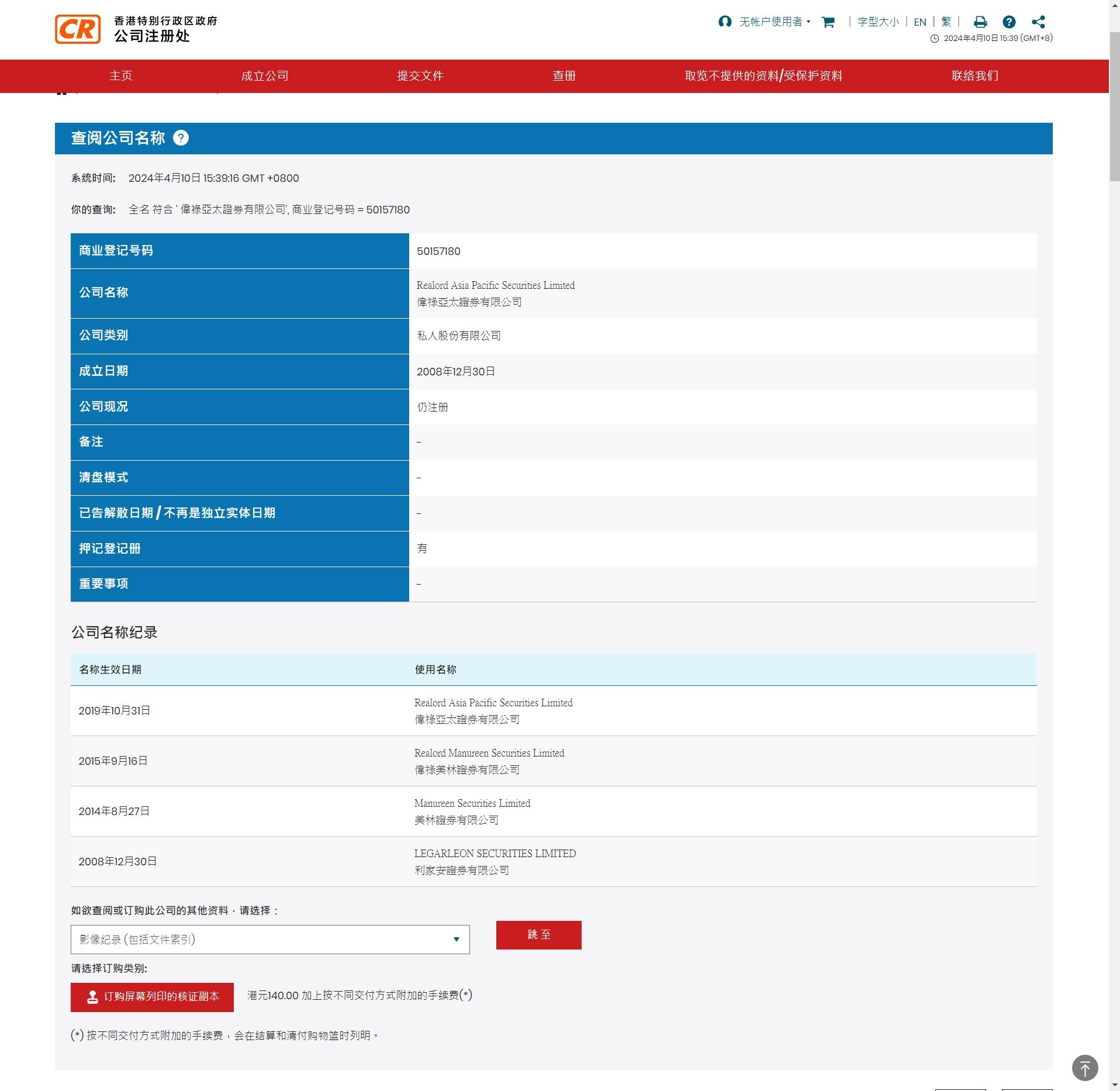Click the 重要事项 row label
This screenshot has width=1120, height=1091.
coord(103,584)
